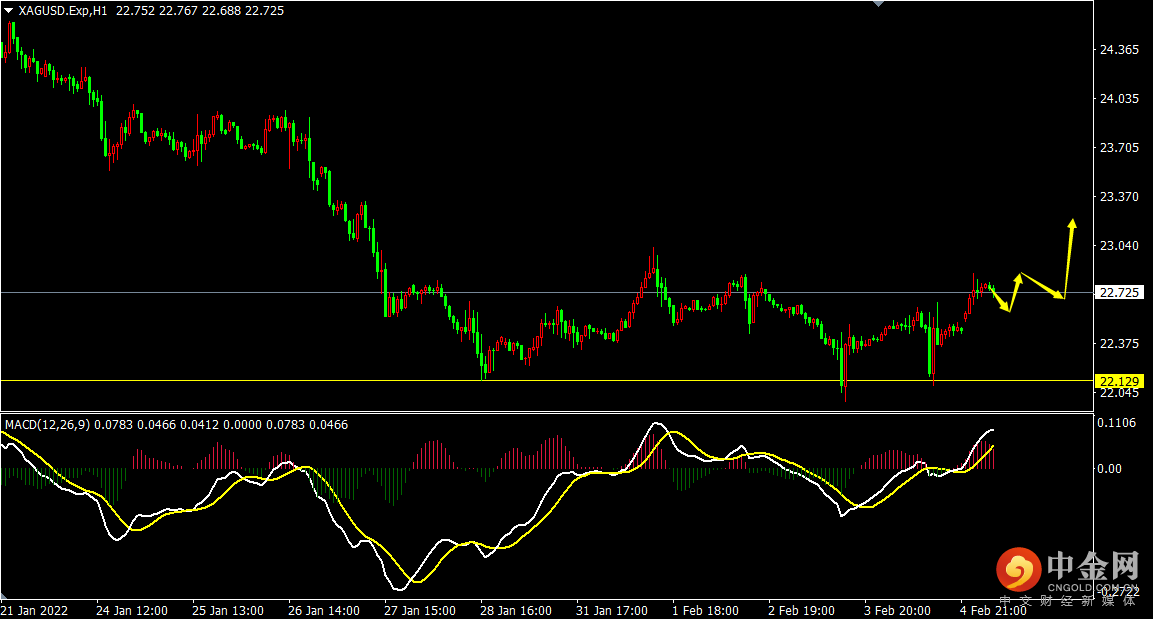Click time axis label 3 Feb 20:00

[x=897, y=611]
